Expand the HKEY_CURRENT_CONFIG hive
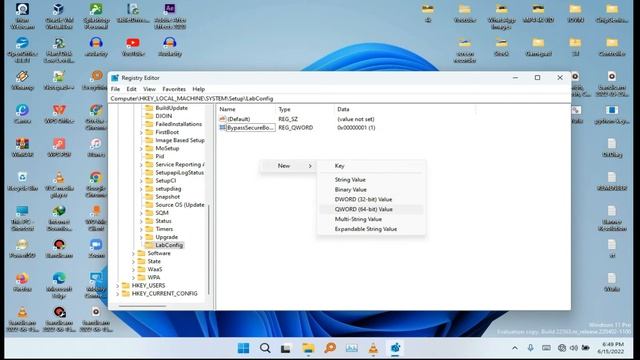 (118, 294)
